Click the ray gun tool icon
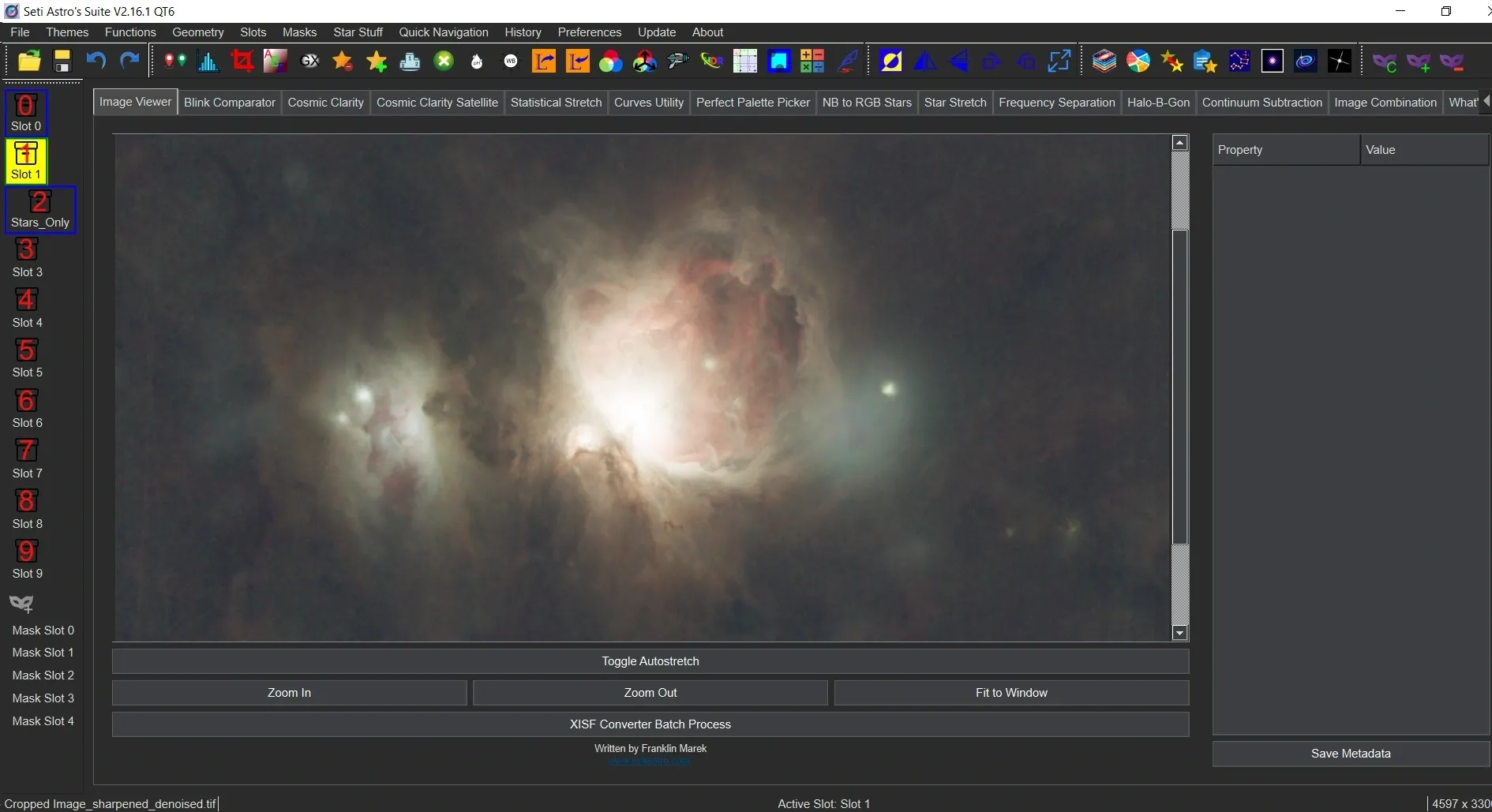Viewport: 1492px width, 812px height. 678,61
